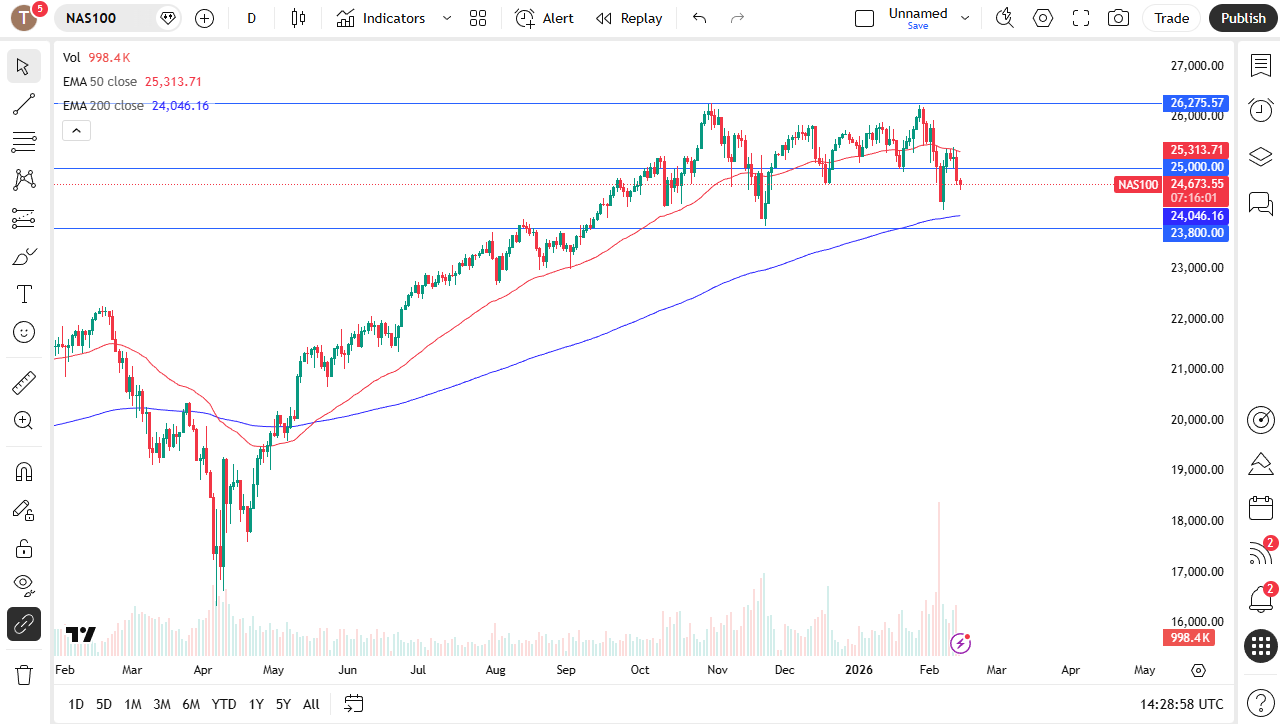
Task: Switch range to 5D
Action: [x=104, y=704]
